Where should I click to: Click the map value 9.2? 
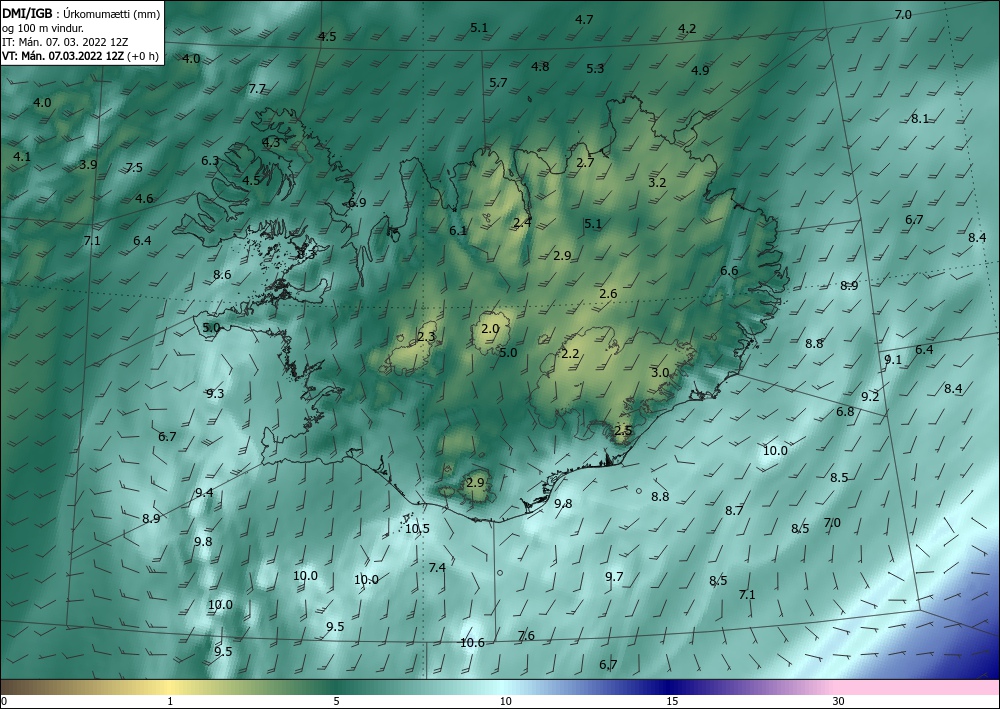(870, 397)
